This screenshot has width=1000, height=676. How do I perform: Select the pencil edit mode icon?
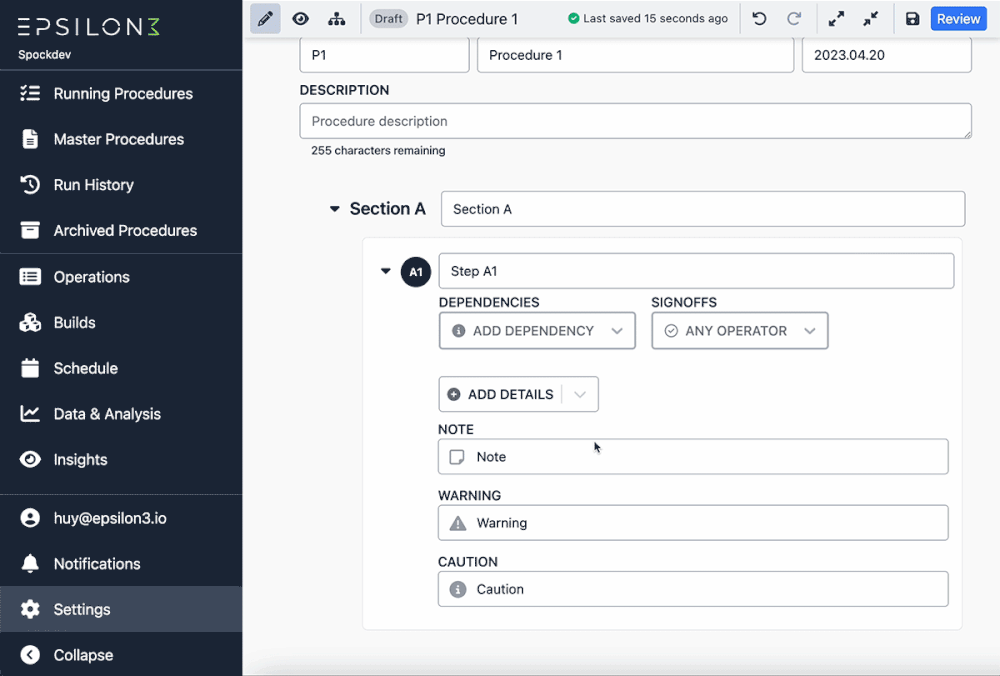pyautogui.click(x=265, y=18)
